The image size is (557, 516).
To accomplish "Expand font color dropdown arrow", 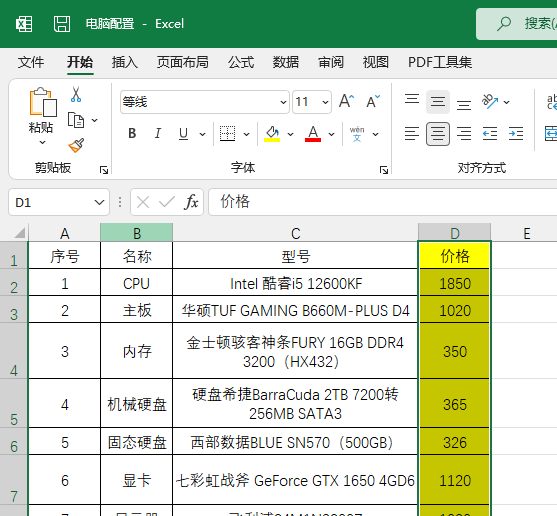I will tap(331, 134).
